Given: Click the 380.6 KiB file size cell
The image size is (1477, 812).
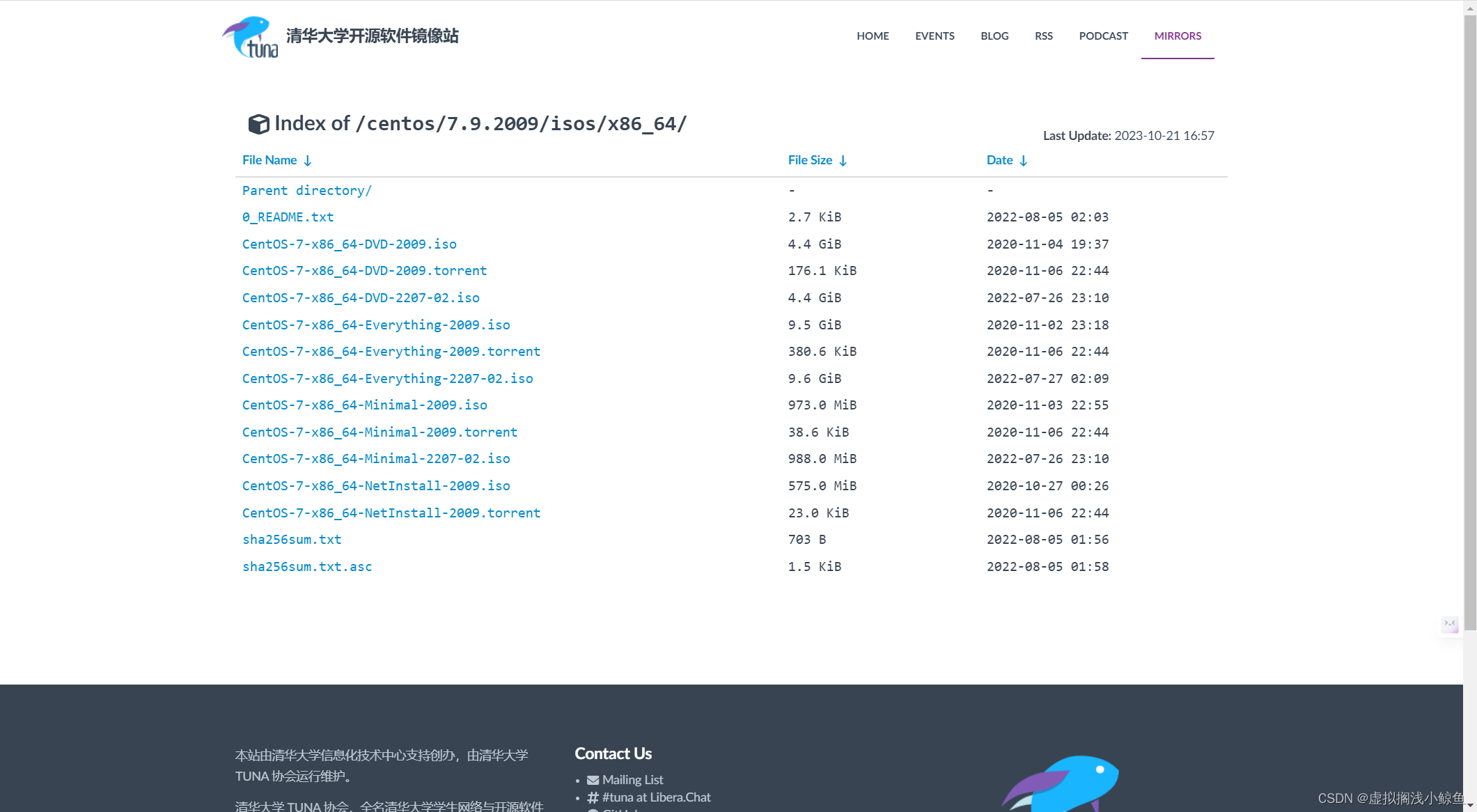Looking at the screenshot, I should 822,352.
